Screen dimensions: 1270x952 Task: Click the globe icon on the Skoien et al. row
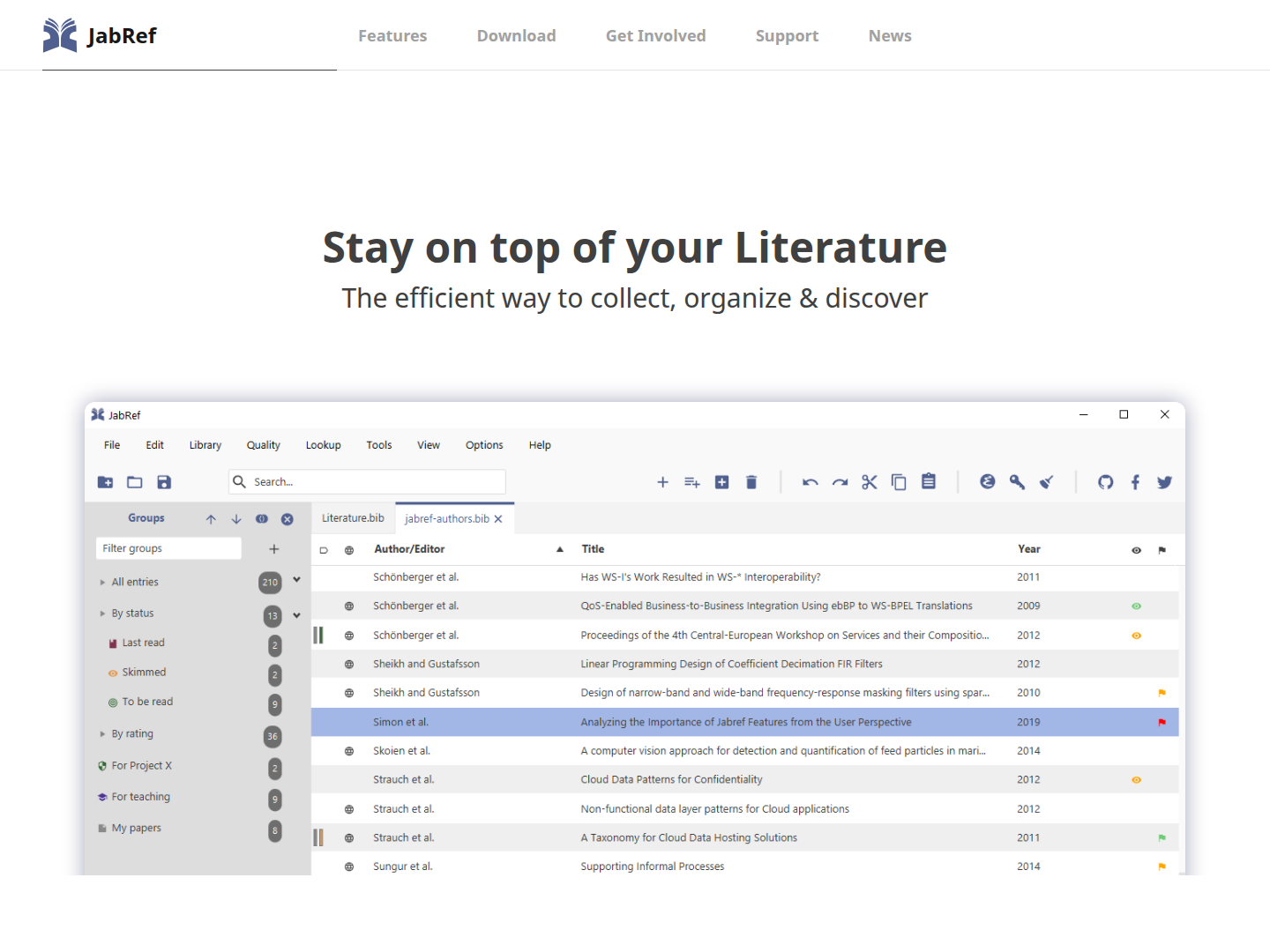[x=349, y=751]
